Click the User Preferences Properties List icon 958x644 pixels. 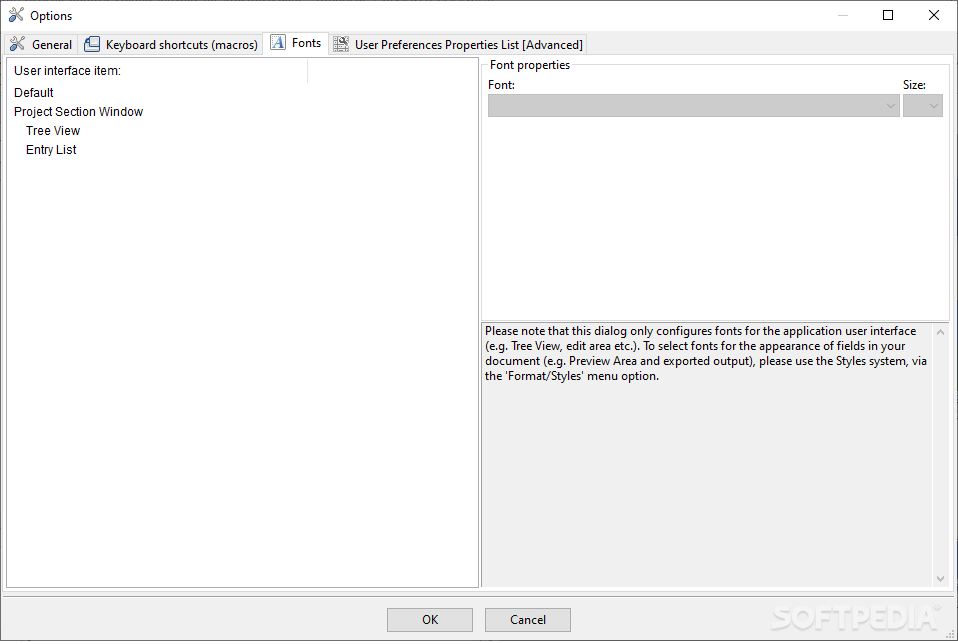[341, 44]
